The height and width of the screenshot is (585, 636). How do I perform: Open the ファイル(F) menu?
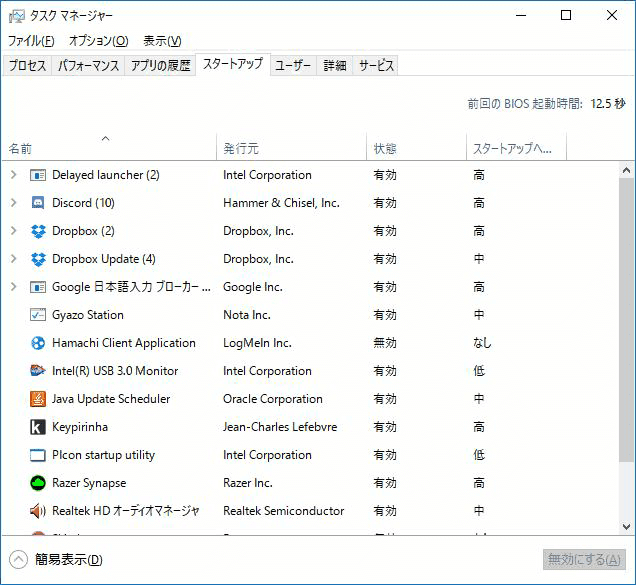[31, 41]
